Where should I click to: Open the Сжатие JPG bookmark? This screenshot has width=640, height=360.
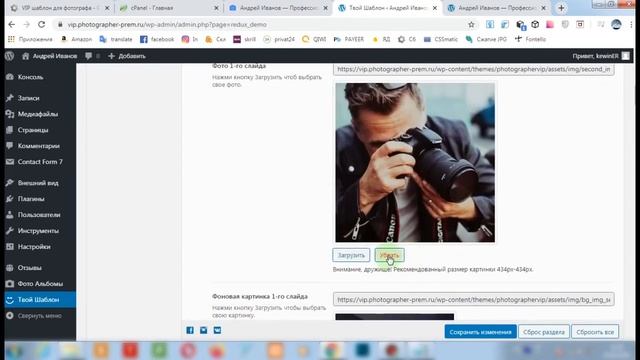(x=487, y=39)
